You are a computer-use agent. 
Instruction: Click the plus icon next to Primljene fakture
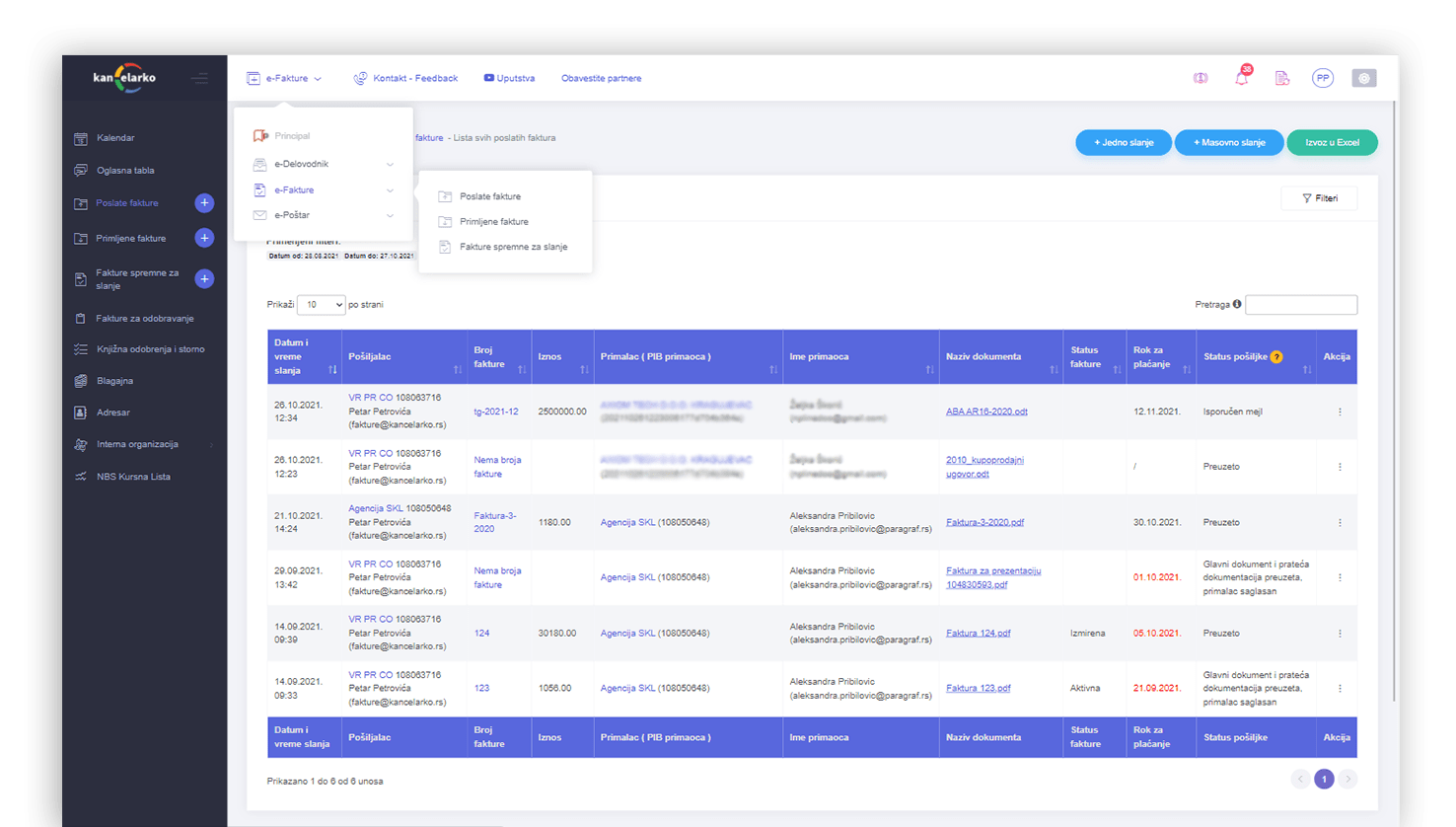[x=204, y=238]
